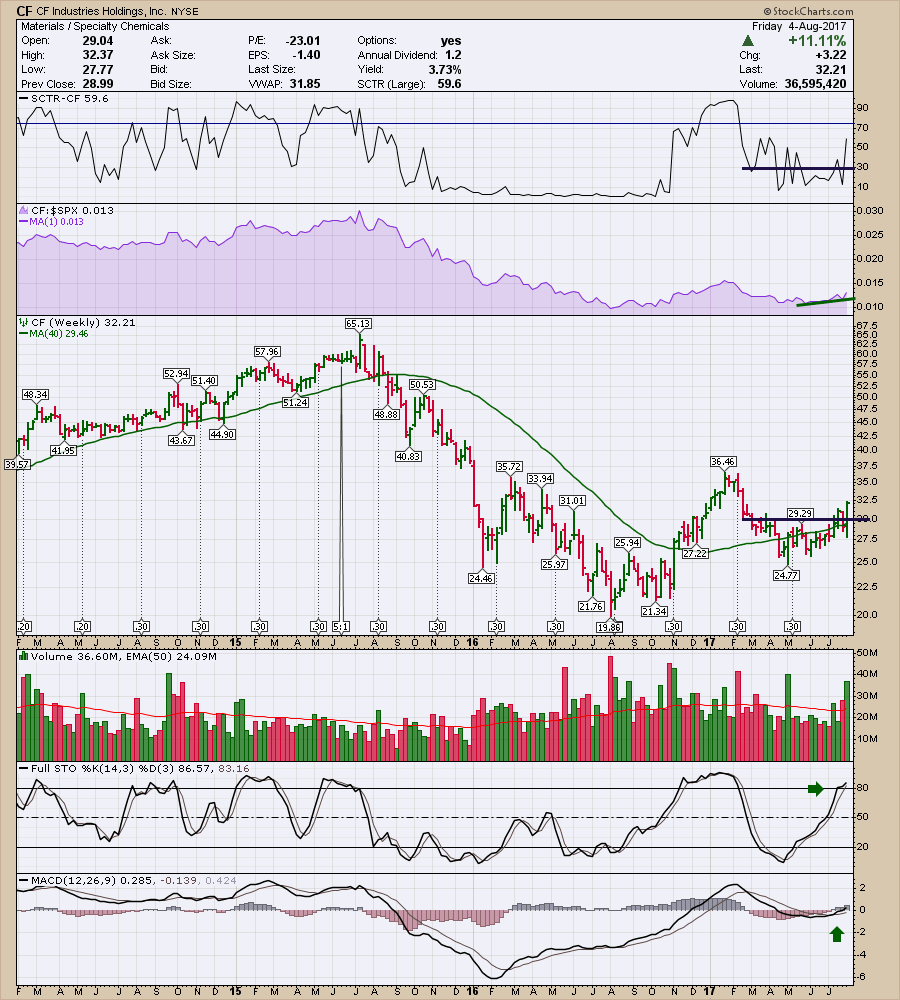Click Materials / Specialty Chemicals sector label
Viewport: 900px width, 1000px height.
[x=95, y=26]
